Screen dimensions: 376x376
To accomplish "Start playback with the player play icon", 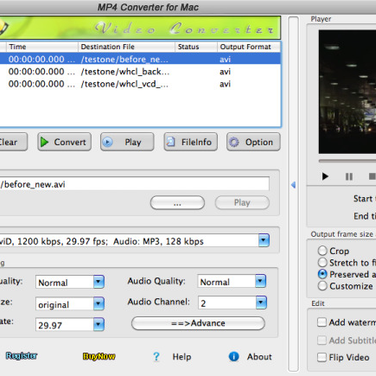I will [x=325, y=176].
